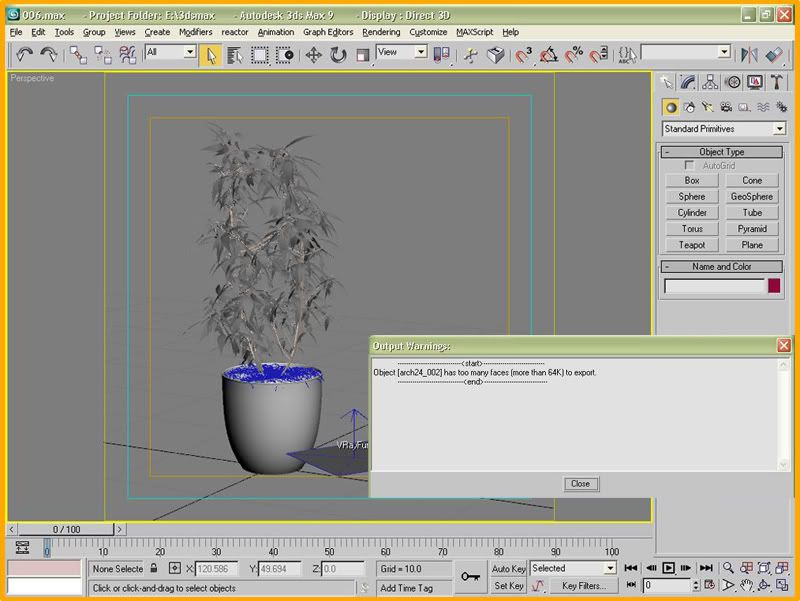
Task: Click the Play Animation button
Action: pyautogui.click(x=668, y=568)
